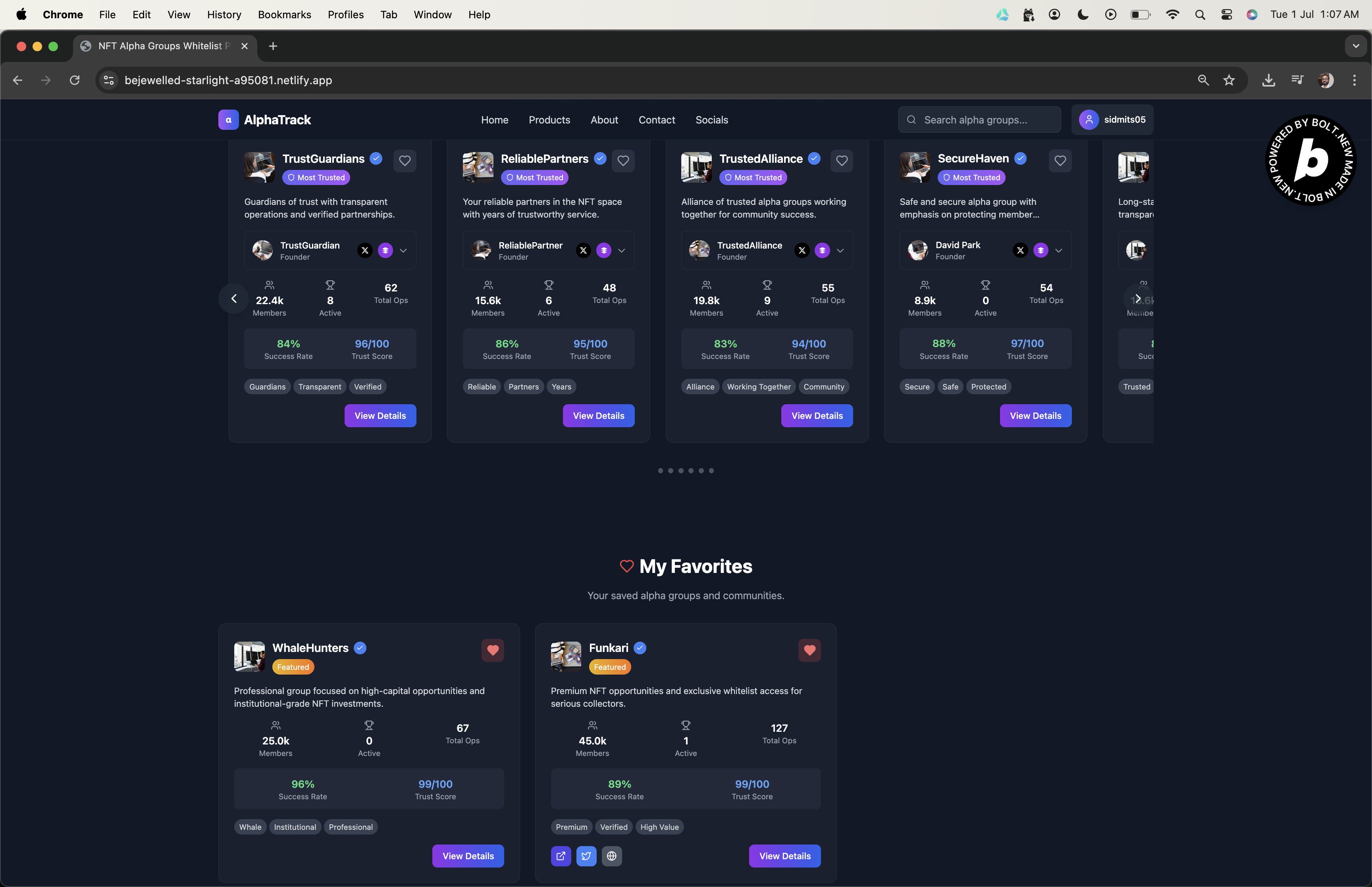Screen dimensions: 1372x887
Task: Click the purple layers icon beside David Park
Action: pos(1041,251)
